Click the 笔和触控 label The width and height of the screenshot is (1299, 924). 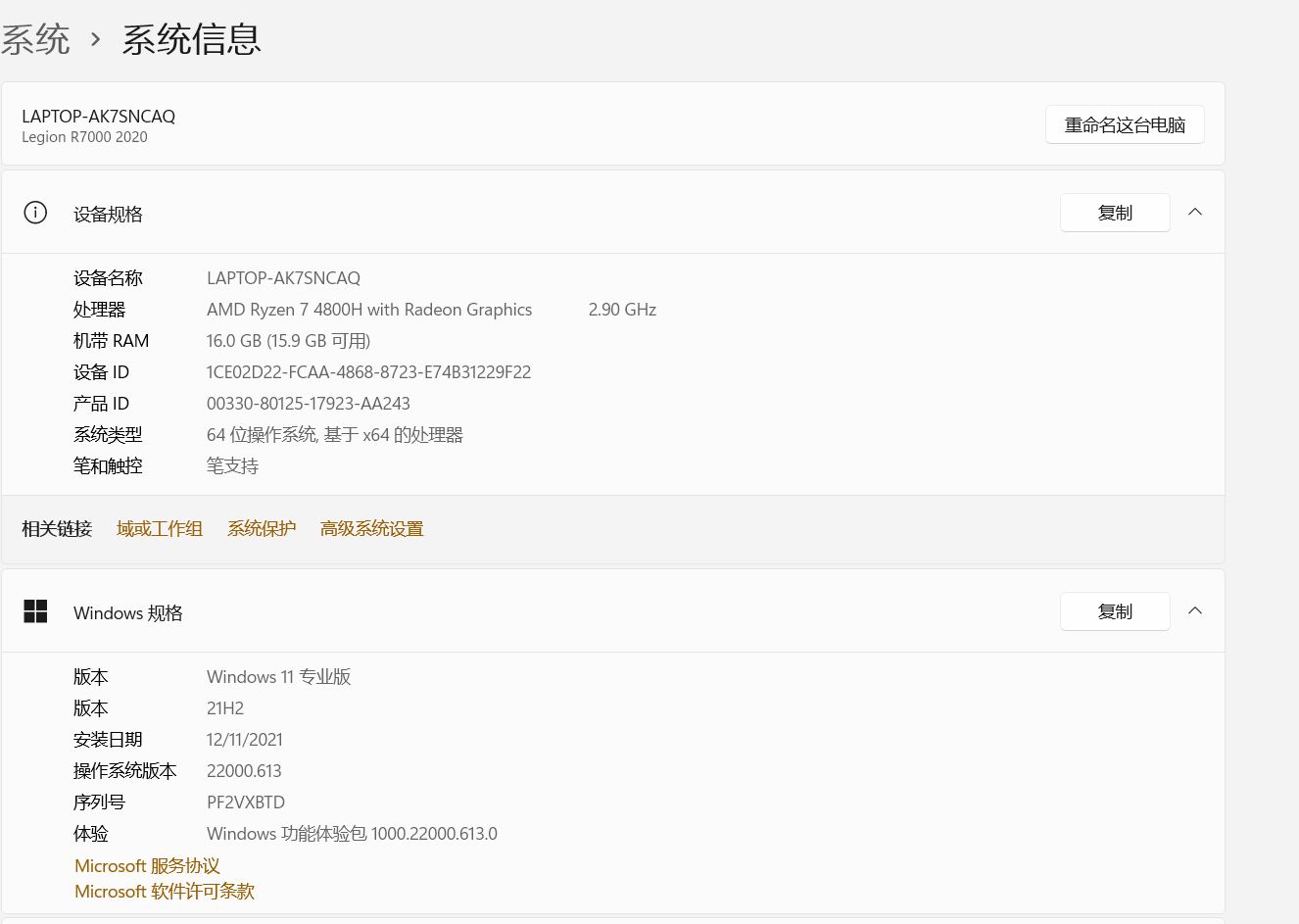[x=108, y=466]
